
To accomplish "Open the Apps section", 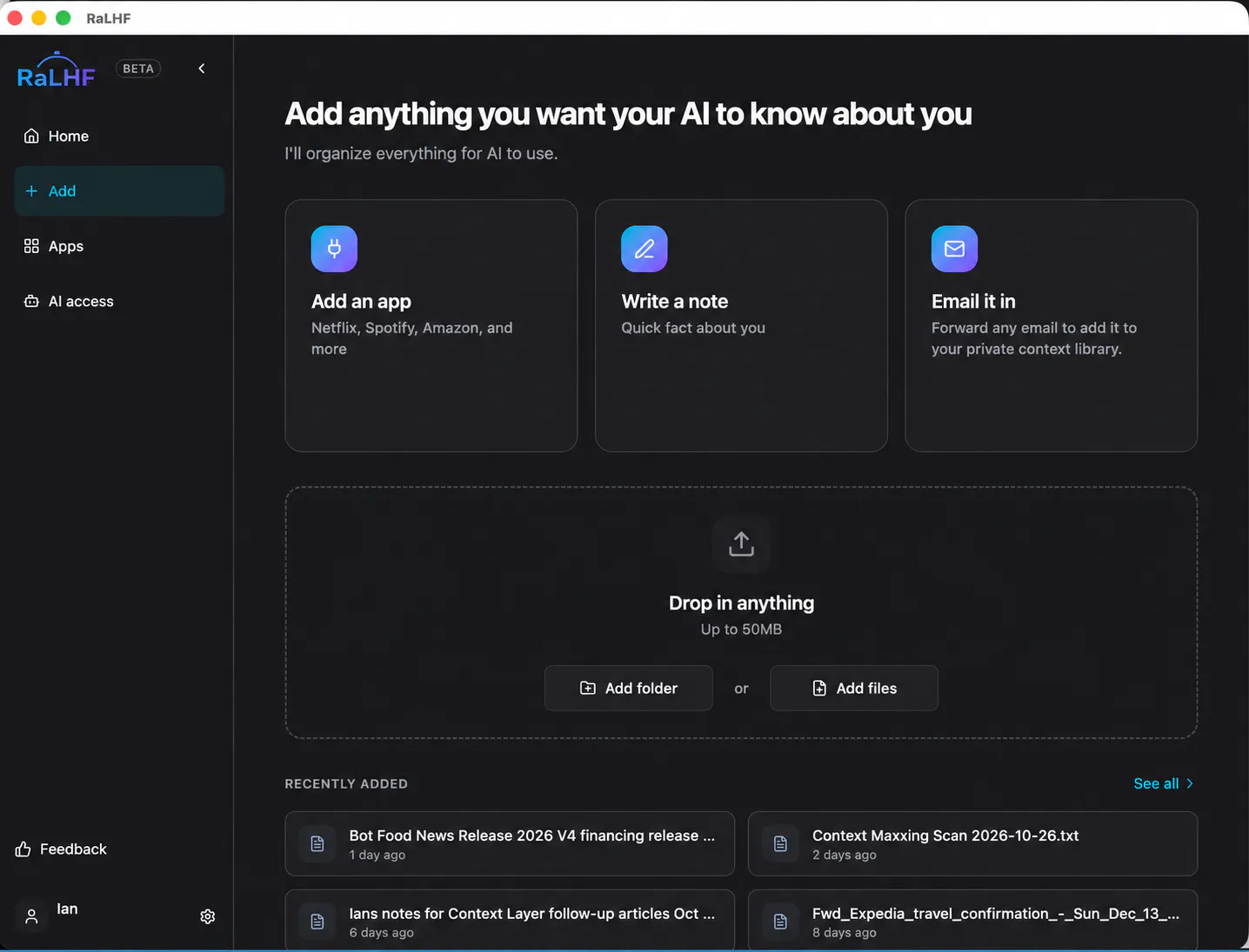I will click(x=119, y=246).
